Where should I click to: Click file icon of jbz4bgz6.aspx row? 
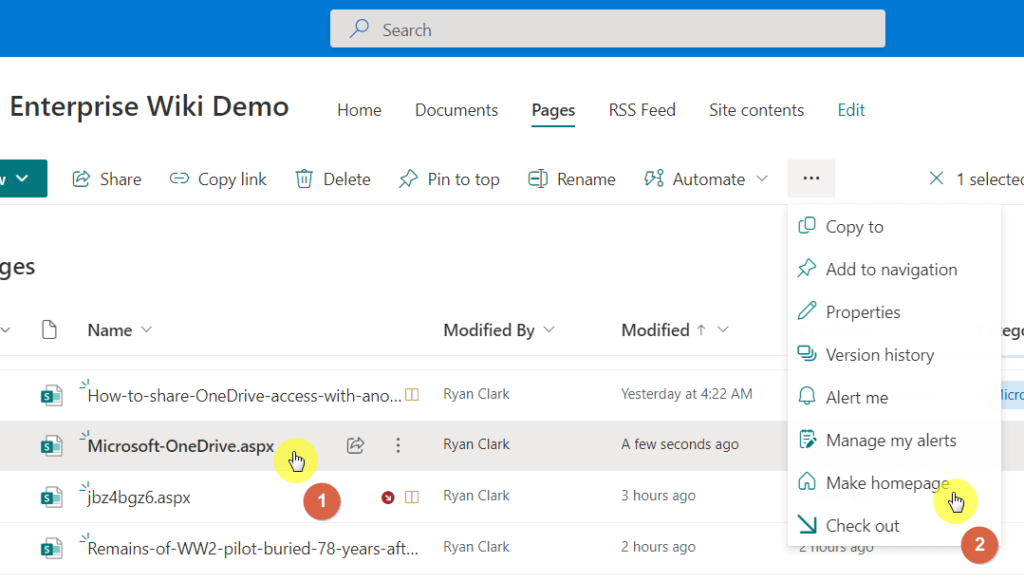click(51, 497)
